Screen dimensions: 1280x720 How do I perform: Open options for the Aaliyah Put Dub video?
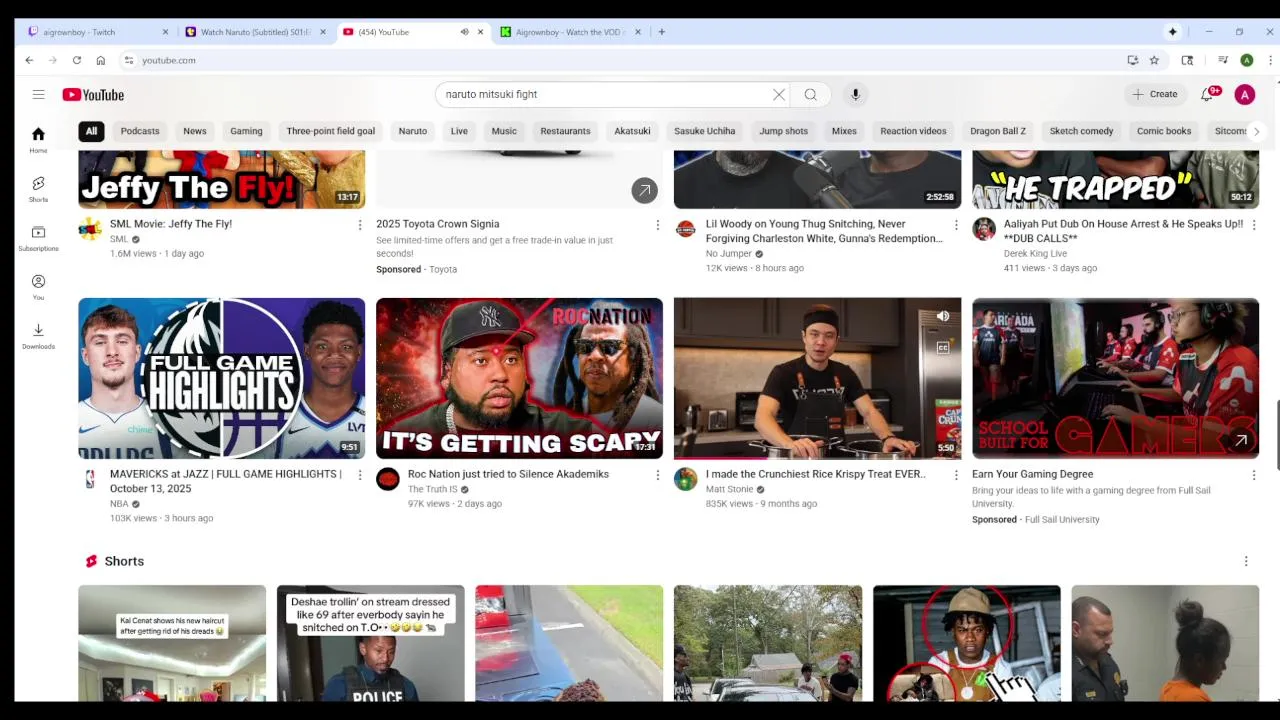point(1254,225)
